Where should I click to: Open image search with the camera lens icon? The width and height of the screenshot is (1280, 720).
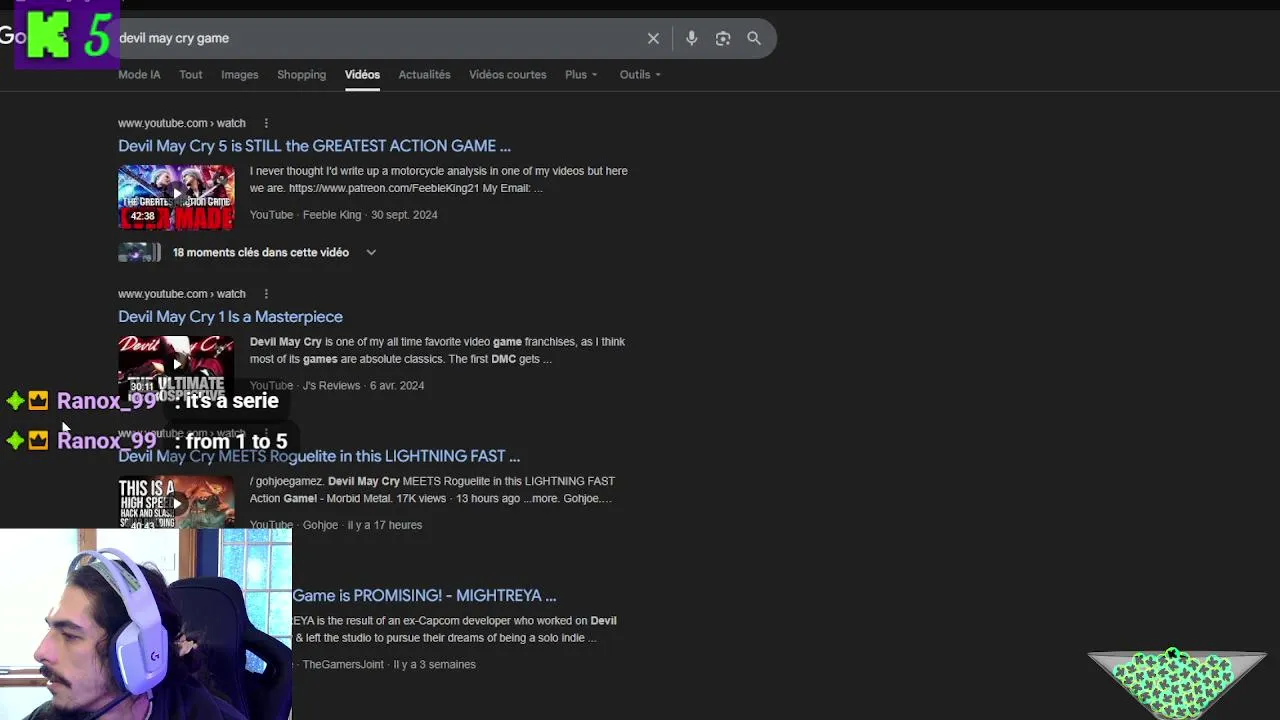(723, 38)
